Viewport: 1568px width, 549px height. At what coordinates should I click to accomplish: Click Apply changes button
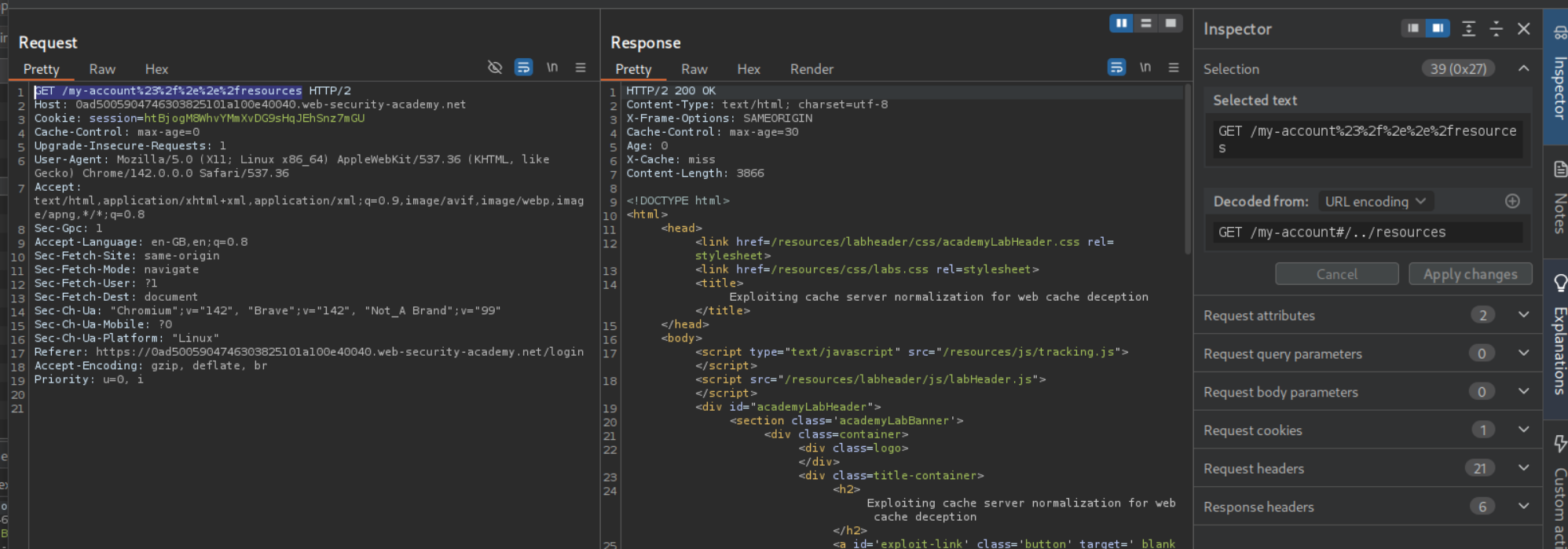point(1470,274)
